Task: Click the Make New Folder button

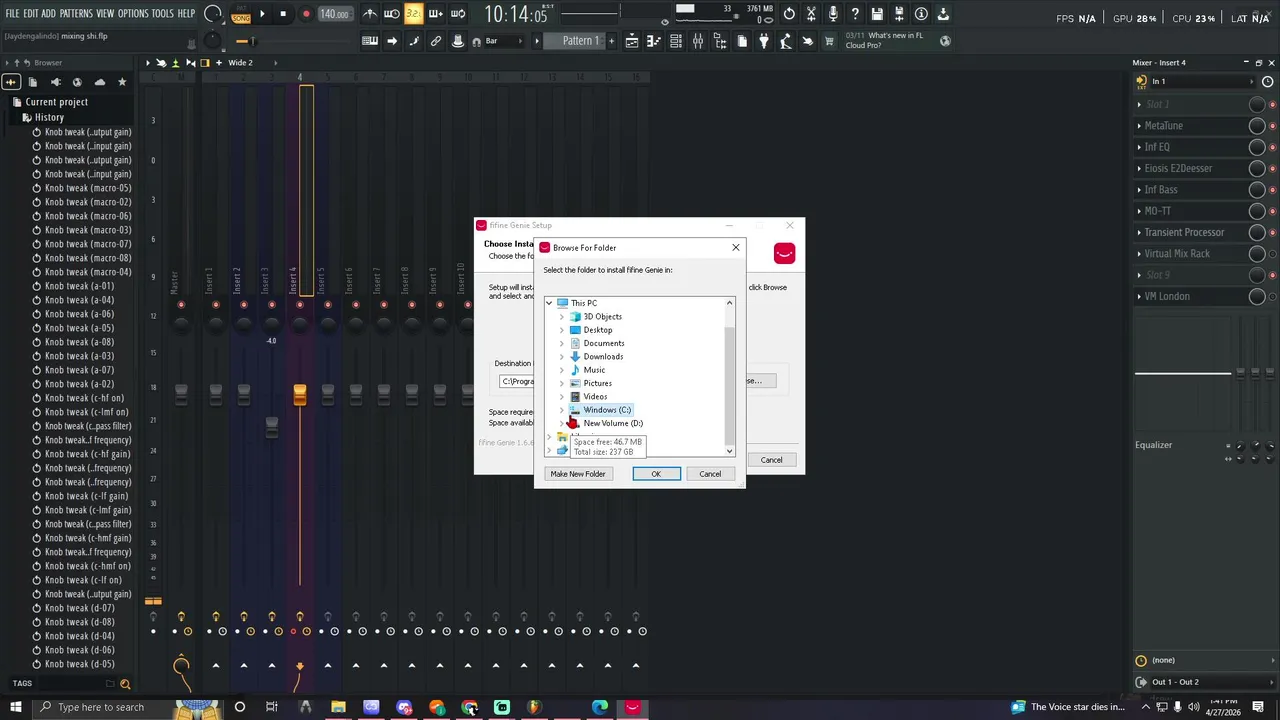Action: coord(578,474)
